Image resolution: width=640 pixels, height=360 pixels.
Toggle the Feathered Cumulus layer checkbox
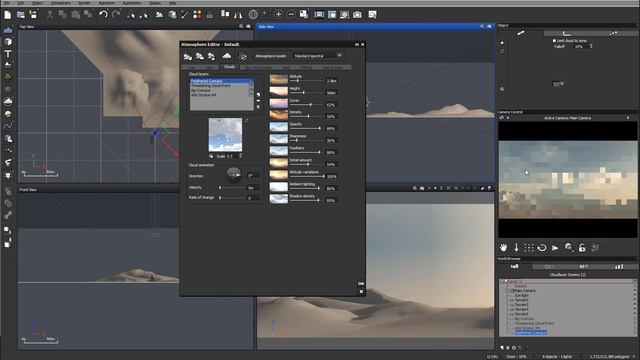pos(251,81)
